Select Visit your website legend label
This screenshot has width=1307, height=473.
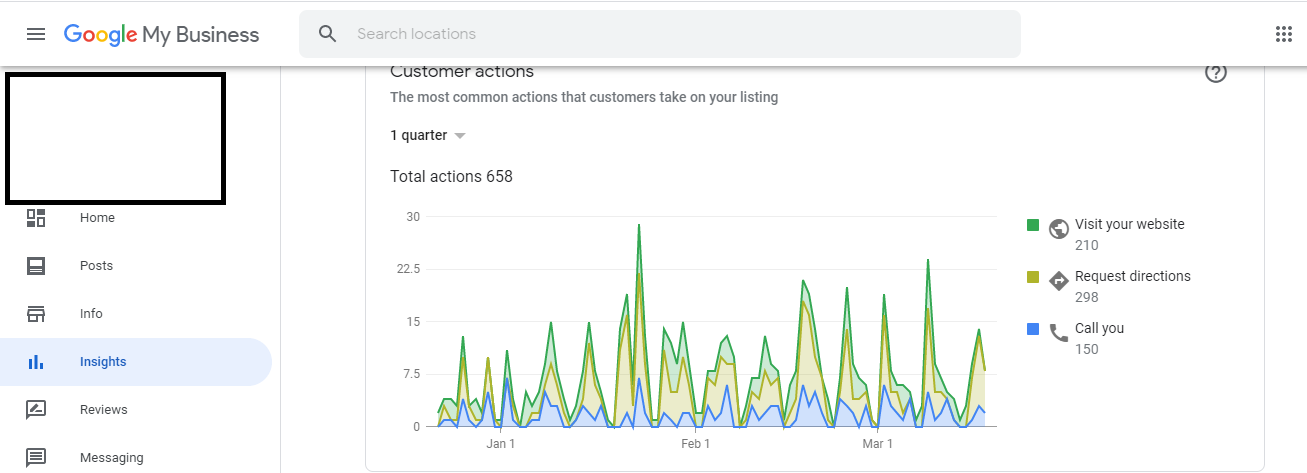coord(1130,225)
